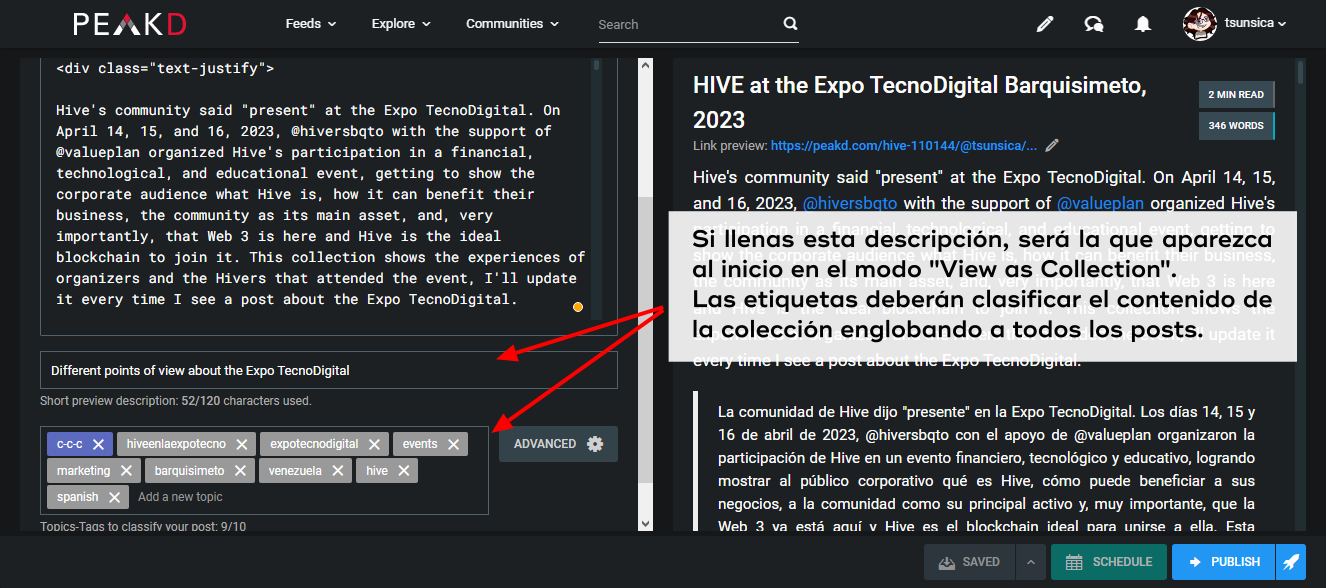
Task: Click the preview post title heading
Action: pyautogui.click(x=920, y=102)
